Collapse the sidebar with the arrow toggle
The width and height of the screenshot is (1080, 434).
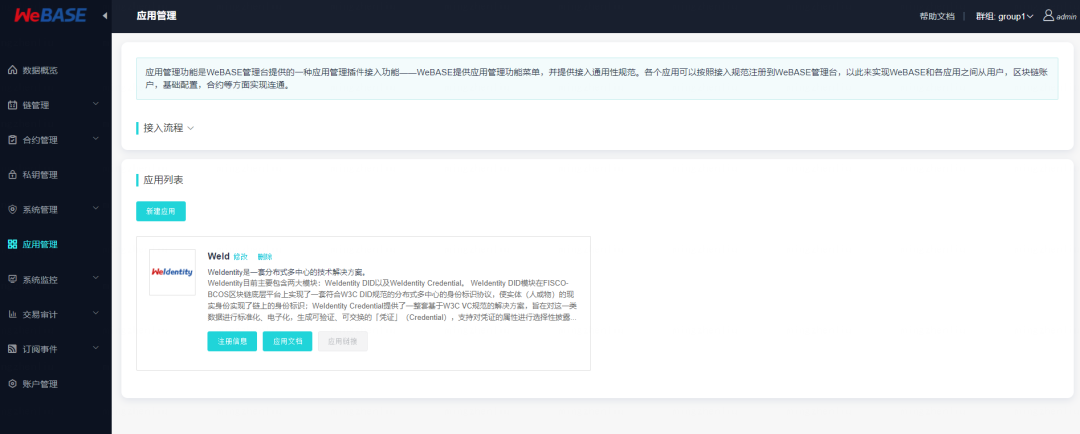point(105,15)
